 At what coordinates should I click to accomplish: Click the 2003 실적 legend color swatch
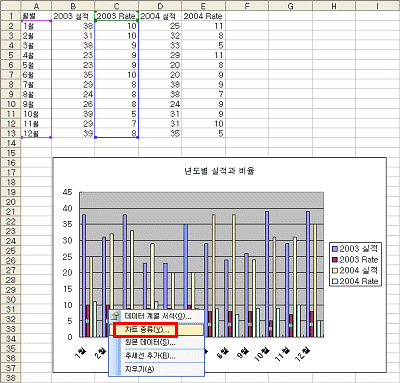tap(335, 249)
